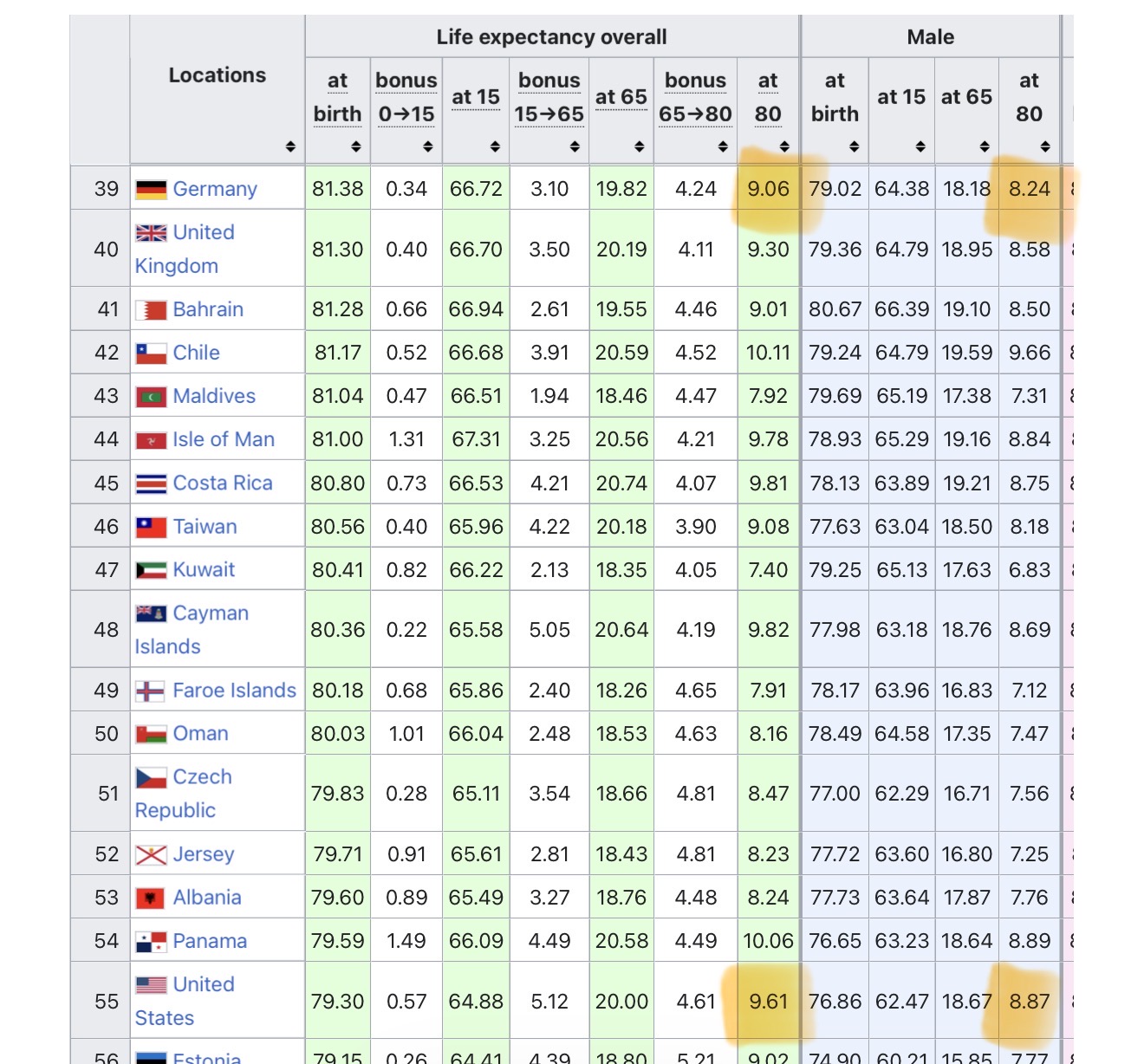This screenshot has height=1064, width=1144.
Task: Open the United Kingdom link
Action: pyautogui.click(x=185, y=249)
